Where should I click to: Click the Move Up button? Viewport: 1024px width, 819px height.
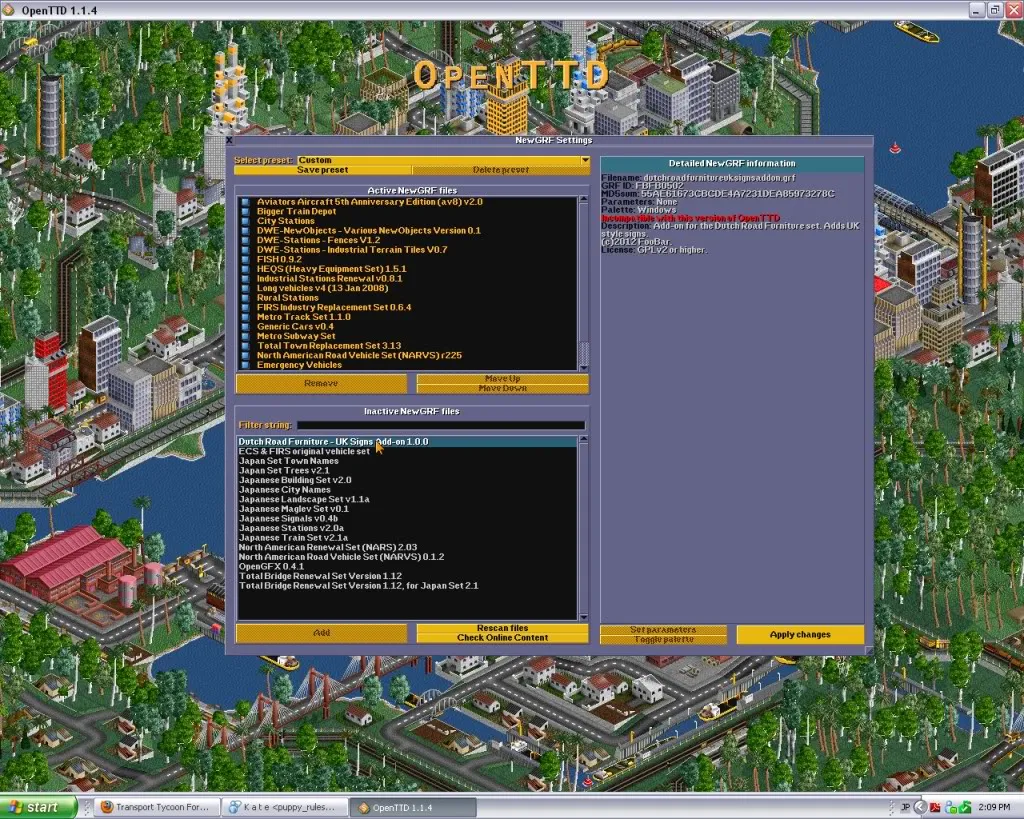(x=502, y=379)
